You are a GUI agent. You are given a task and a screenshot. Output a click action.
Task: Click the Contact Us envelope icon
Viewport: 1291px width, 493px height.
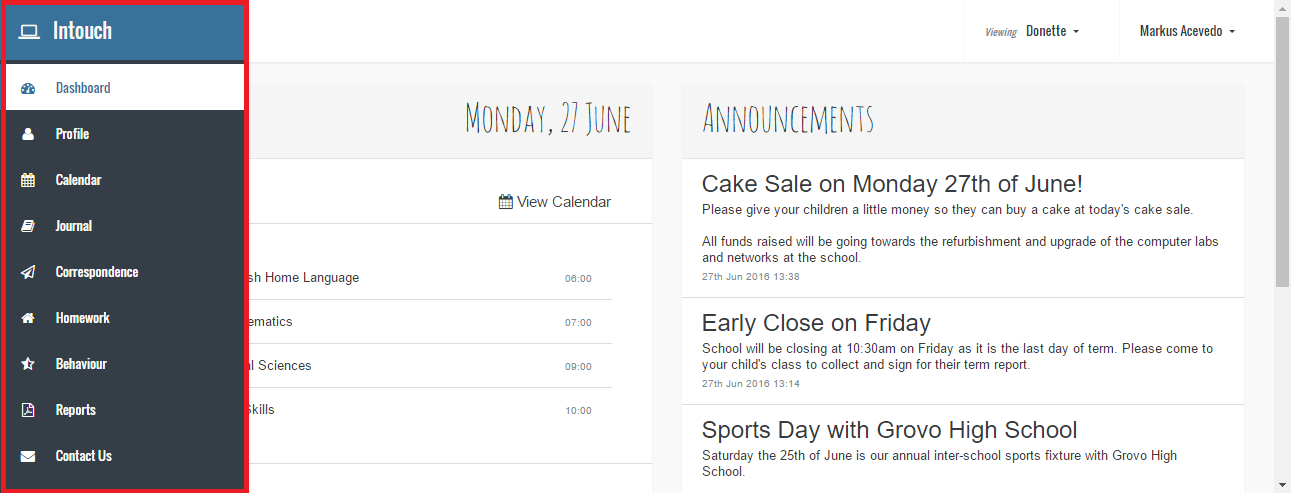click(x=28, y=456)
